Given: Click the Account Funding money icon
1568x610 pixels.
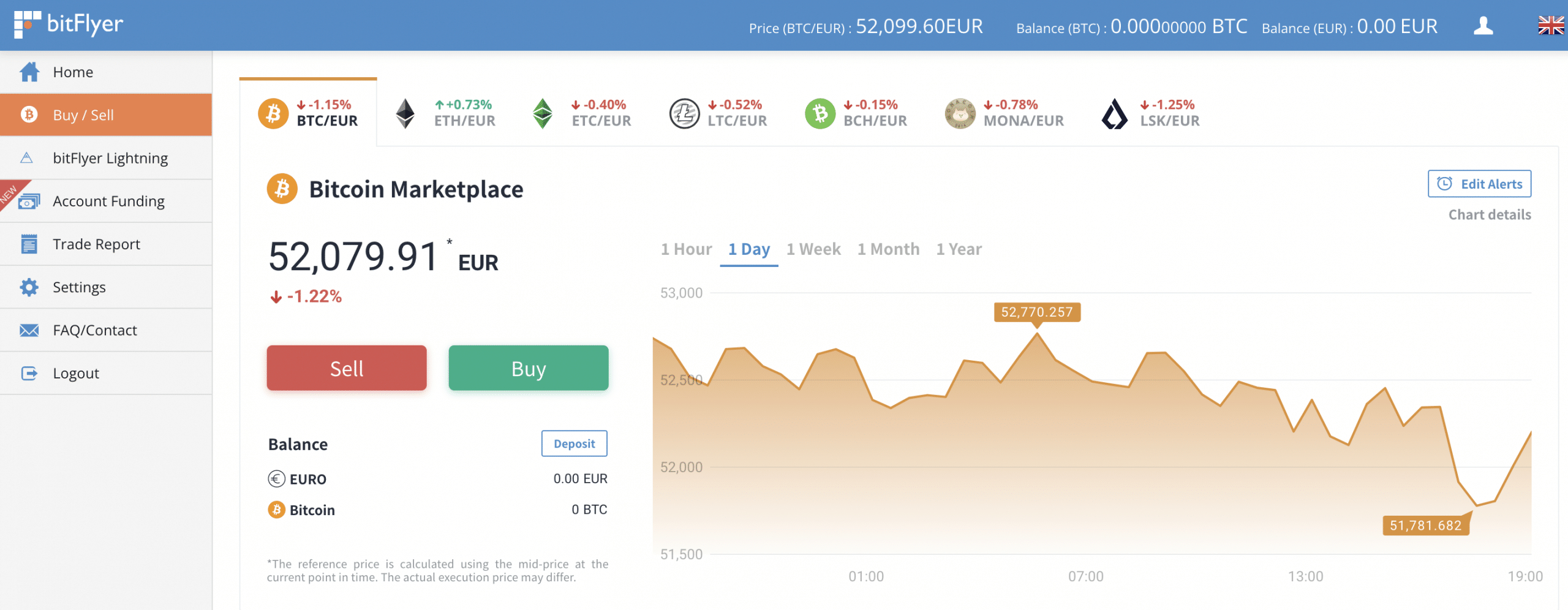Looking at the screenshot, I should coord(29,201).
